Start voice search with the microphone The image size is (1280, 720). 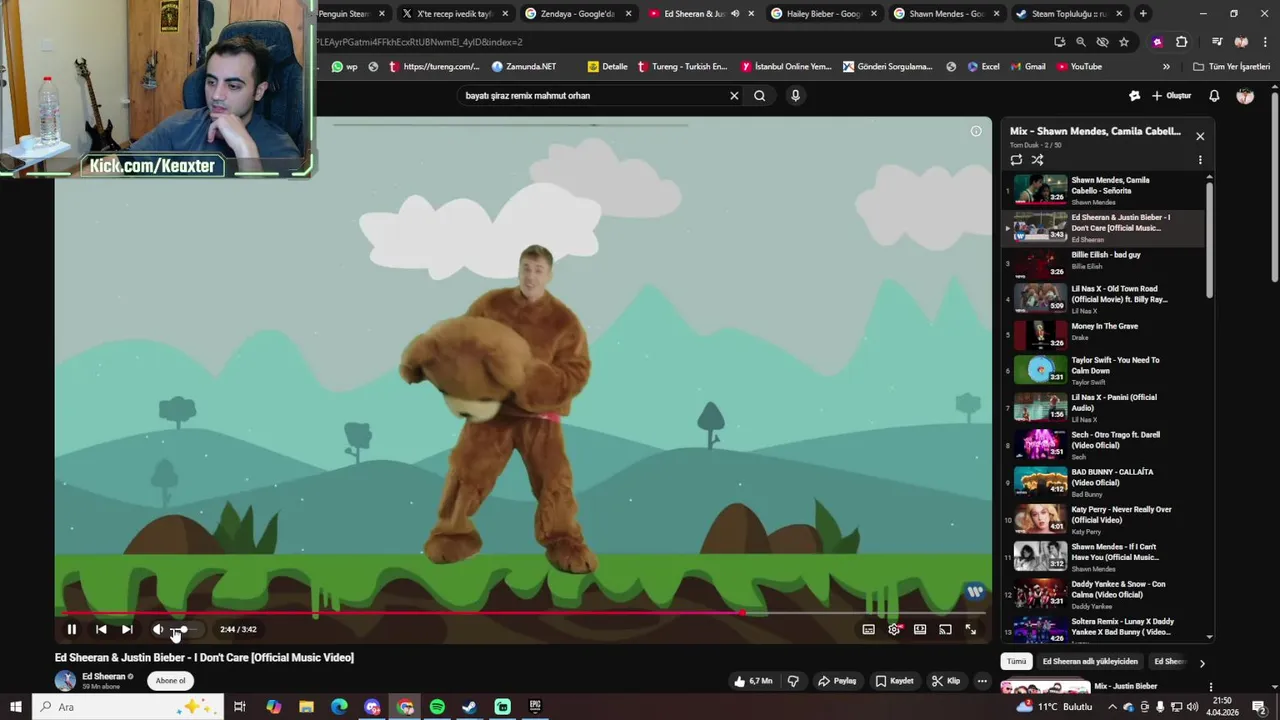(x=795, y=96)
